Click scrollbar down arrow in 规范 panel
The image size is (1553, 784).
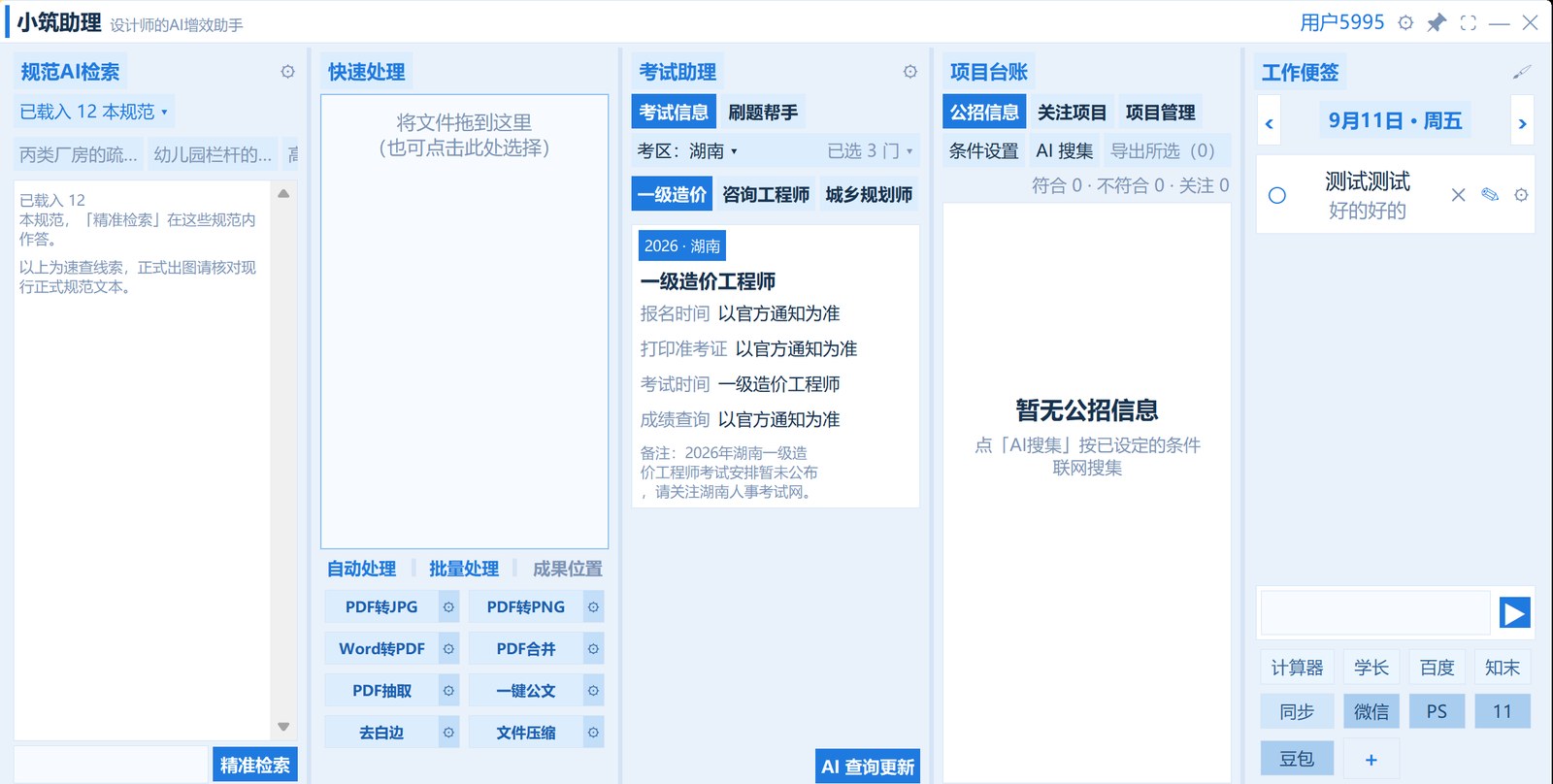283,726
